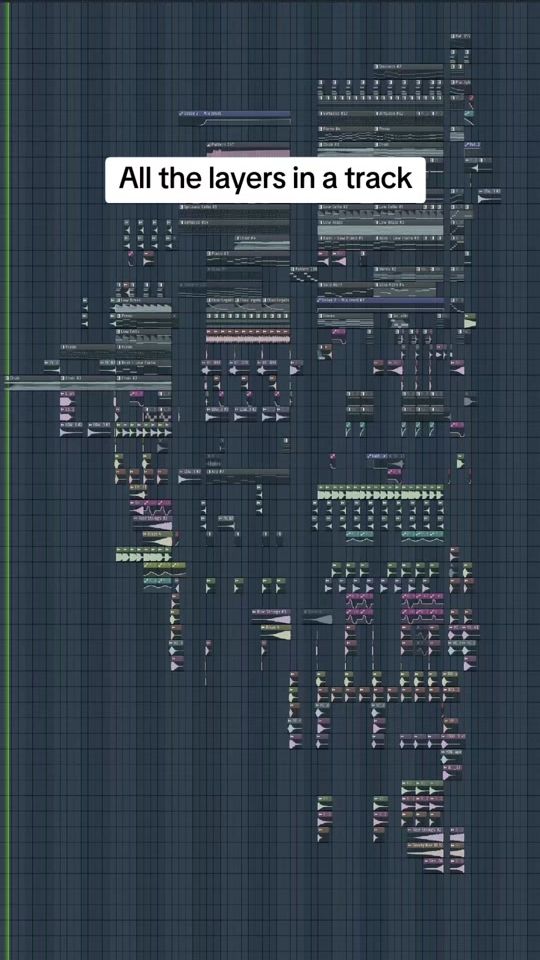Select the pink audio clip above the caption

(249, 152)
